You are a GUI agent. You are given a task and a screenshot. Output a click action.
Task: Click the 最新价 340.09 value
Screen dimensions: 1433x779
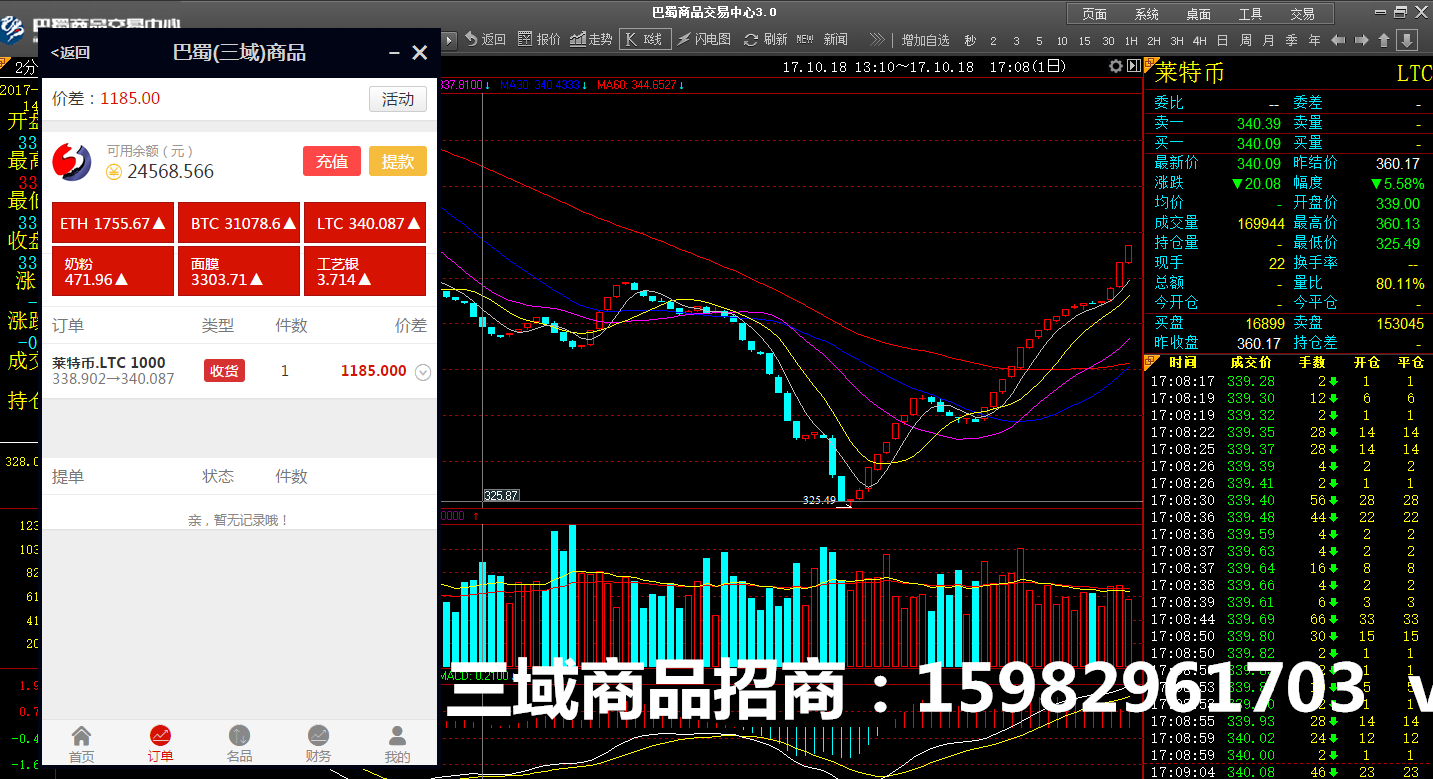pos(1259,163)
